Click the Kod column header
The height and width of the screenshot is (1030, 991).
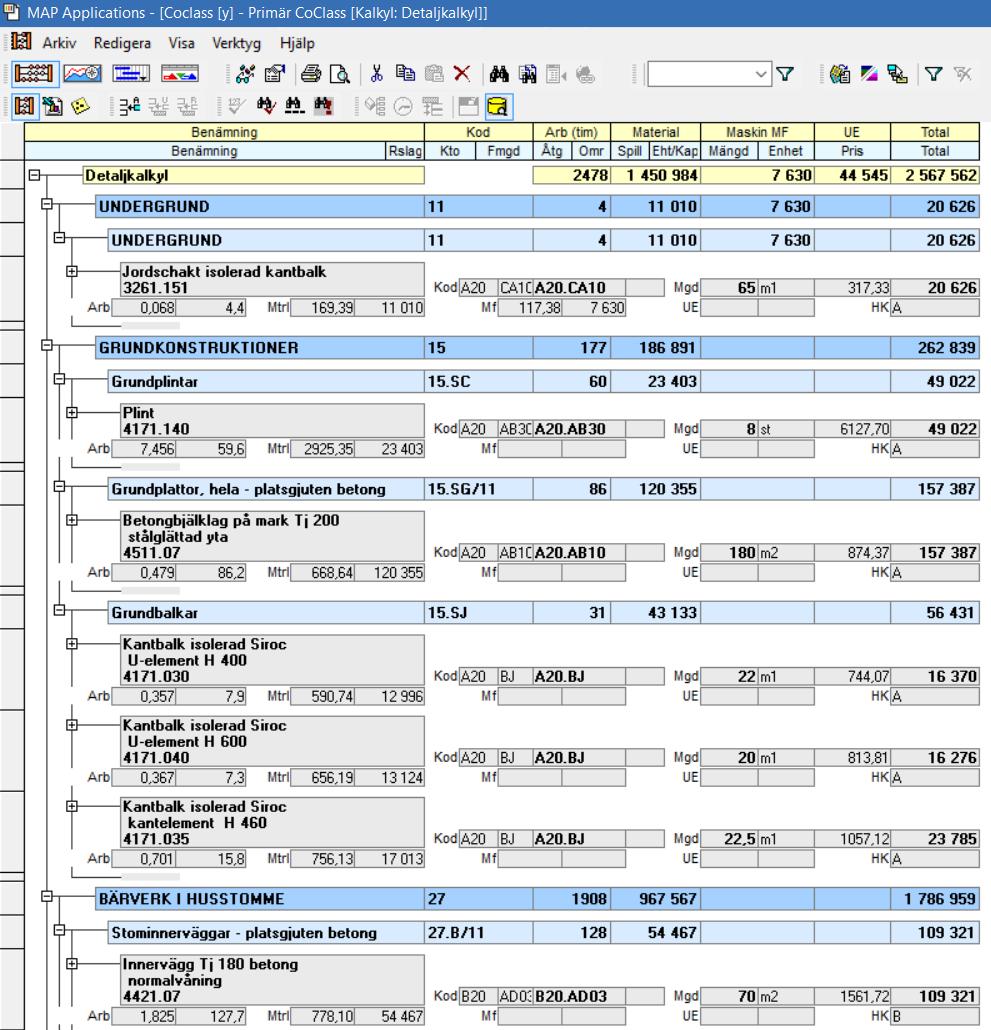click(x=478, y=132)
